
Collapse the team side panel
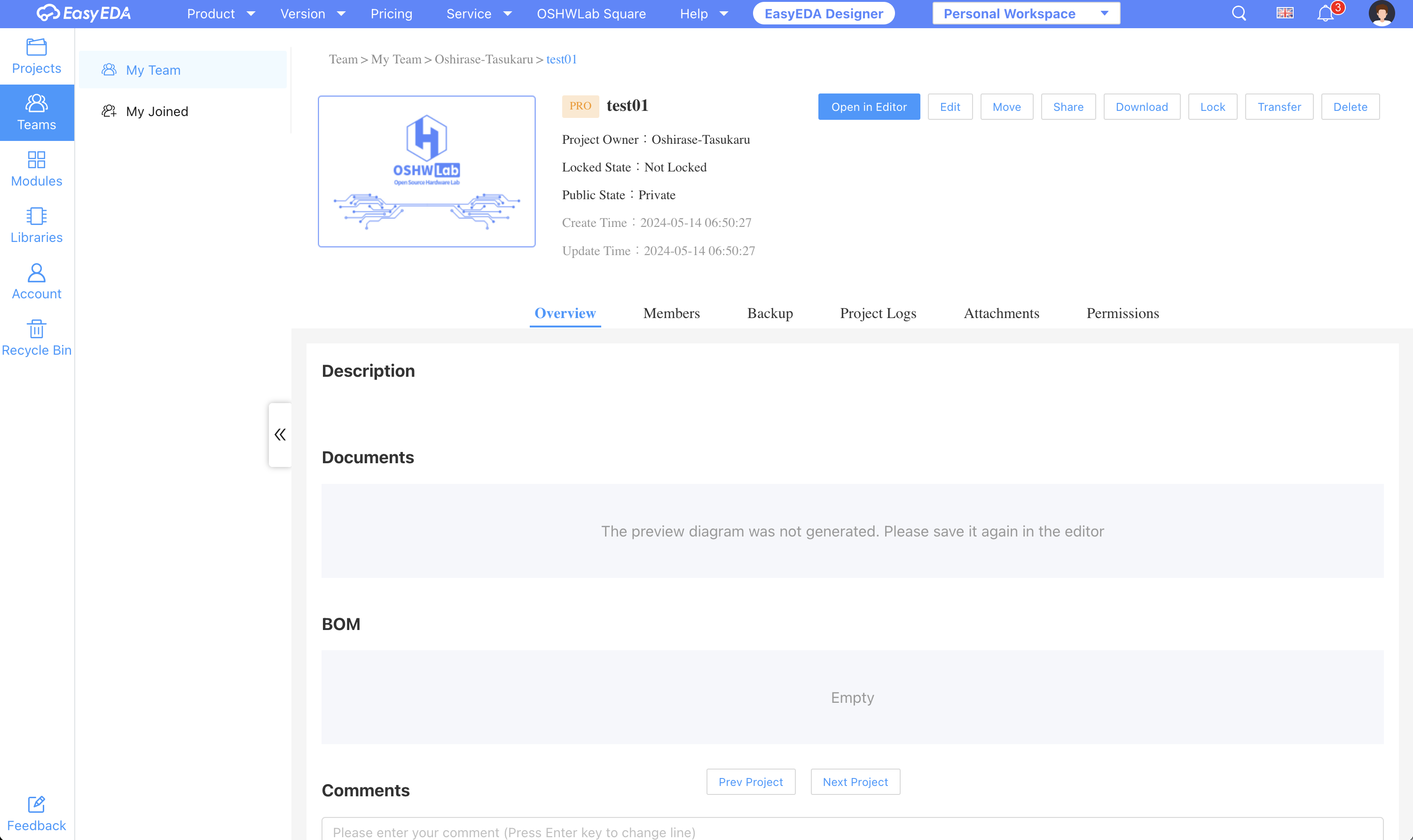pyautogui.click(x=280, y=435)
